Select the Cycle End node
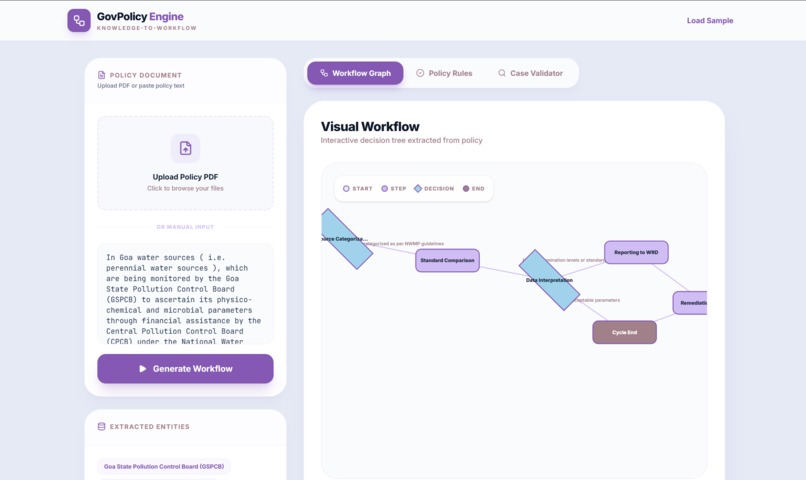The height and width of the screenshot is (480, 806). click(x=625, y=333)
